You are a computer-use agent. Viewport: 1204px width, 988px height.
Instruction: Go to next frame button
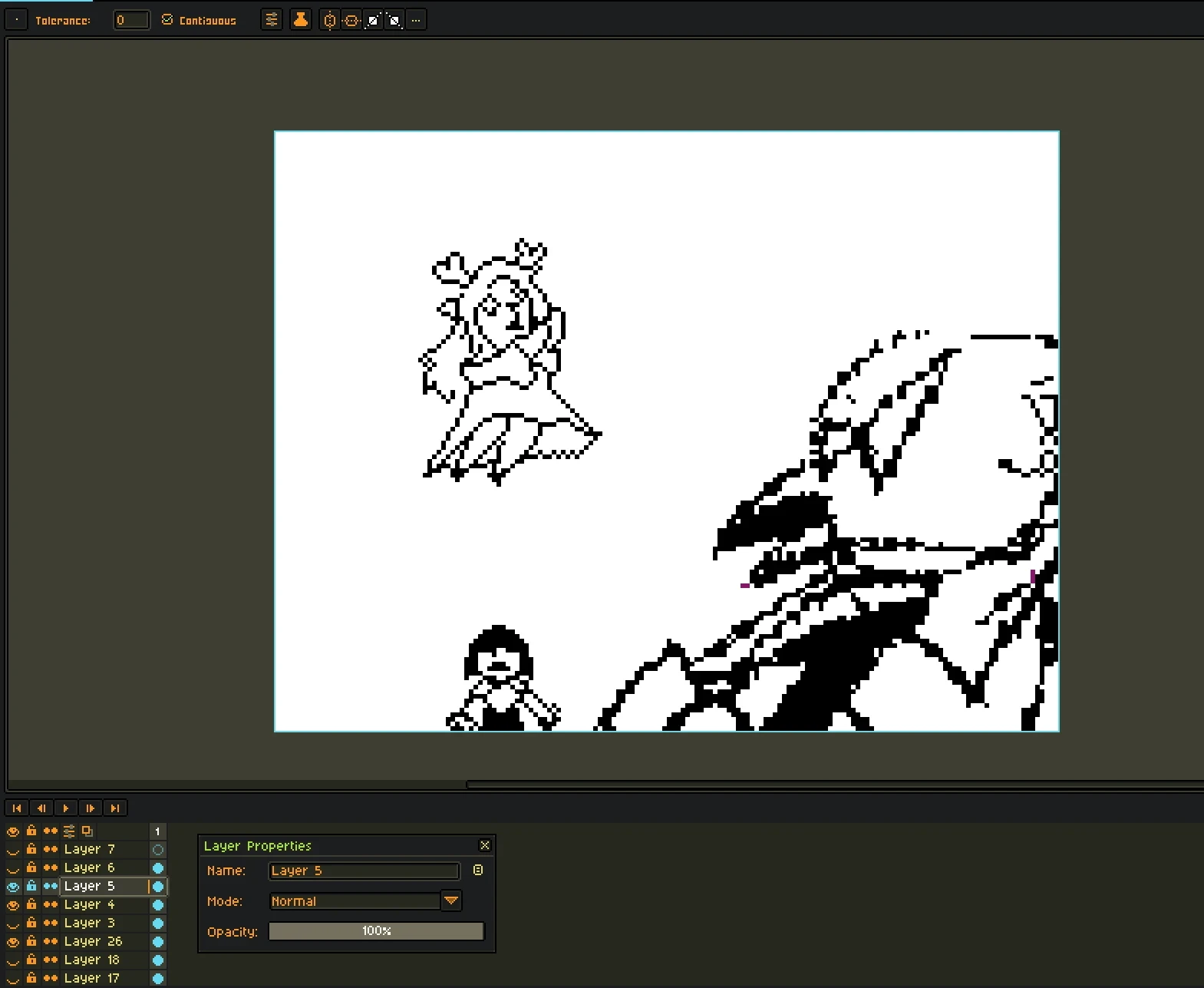91,808
